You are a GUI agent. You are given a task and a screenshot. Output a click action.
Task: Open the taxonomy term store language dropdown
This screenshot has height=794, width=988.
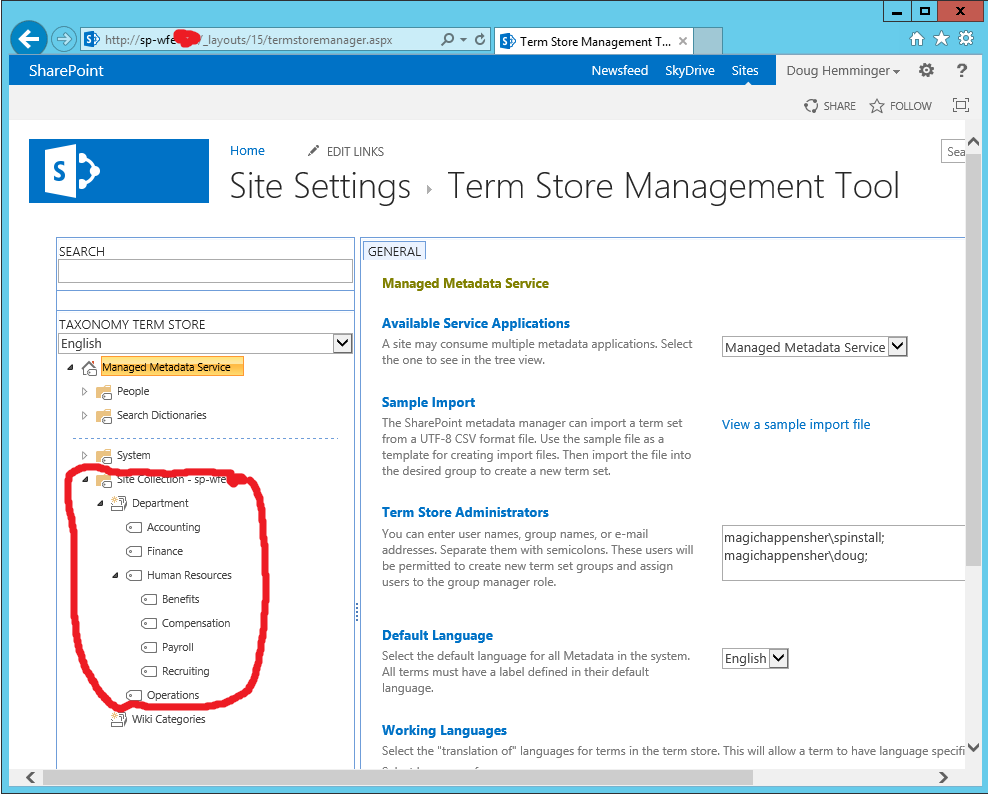pyautogui.click(x=342, y=343)
